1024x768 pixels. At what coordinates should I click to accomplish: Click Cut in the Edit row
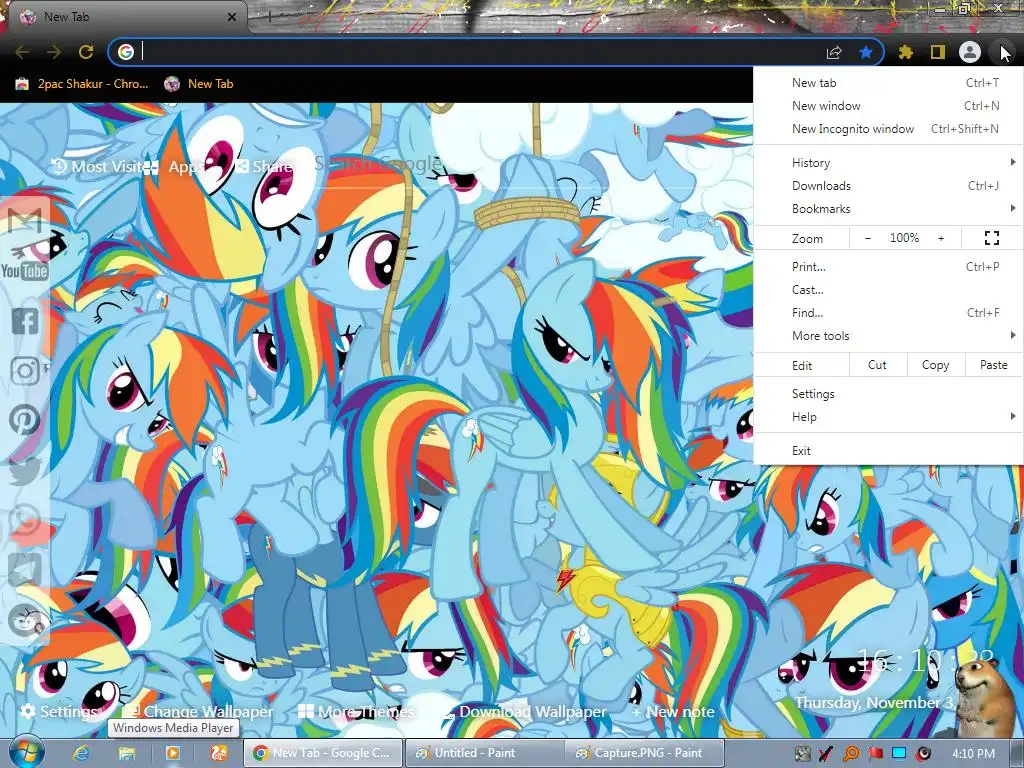tap(877, 365)
